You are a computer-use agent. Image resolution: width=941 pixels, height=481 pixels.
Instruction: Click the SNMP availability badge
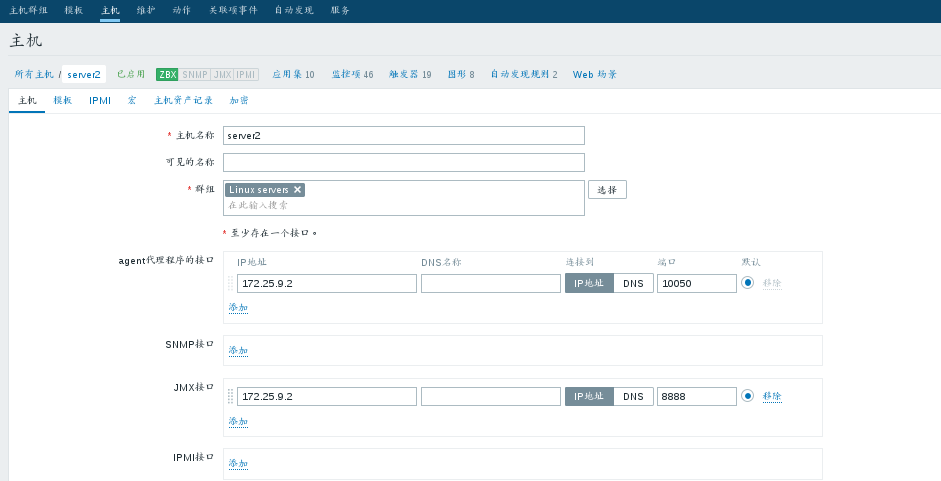(x=195, y=74)
